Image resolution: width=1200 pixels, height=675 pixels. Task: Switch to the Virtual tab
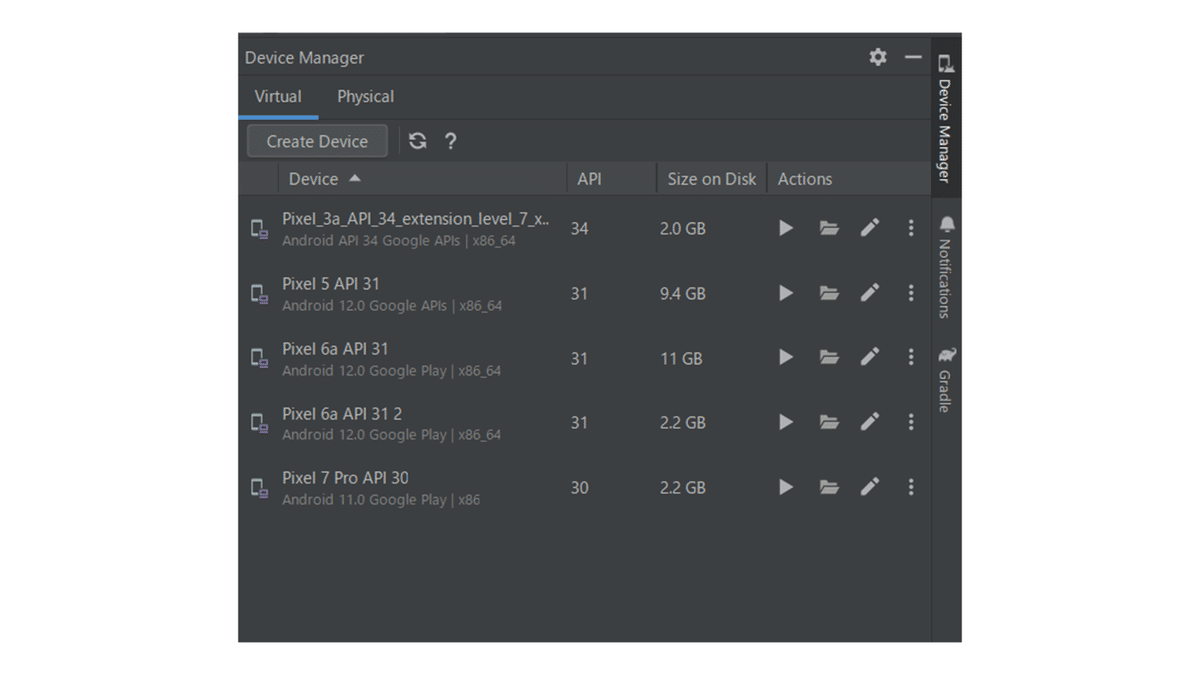[x=278, y=97]
